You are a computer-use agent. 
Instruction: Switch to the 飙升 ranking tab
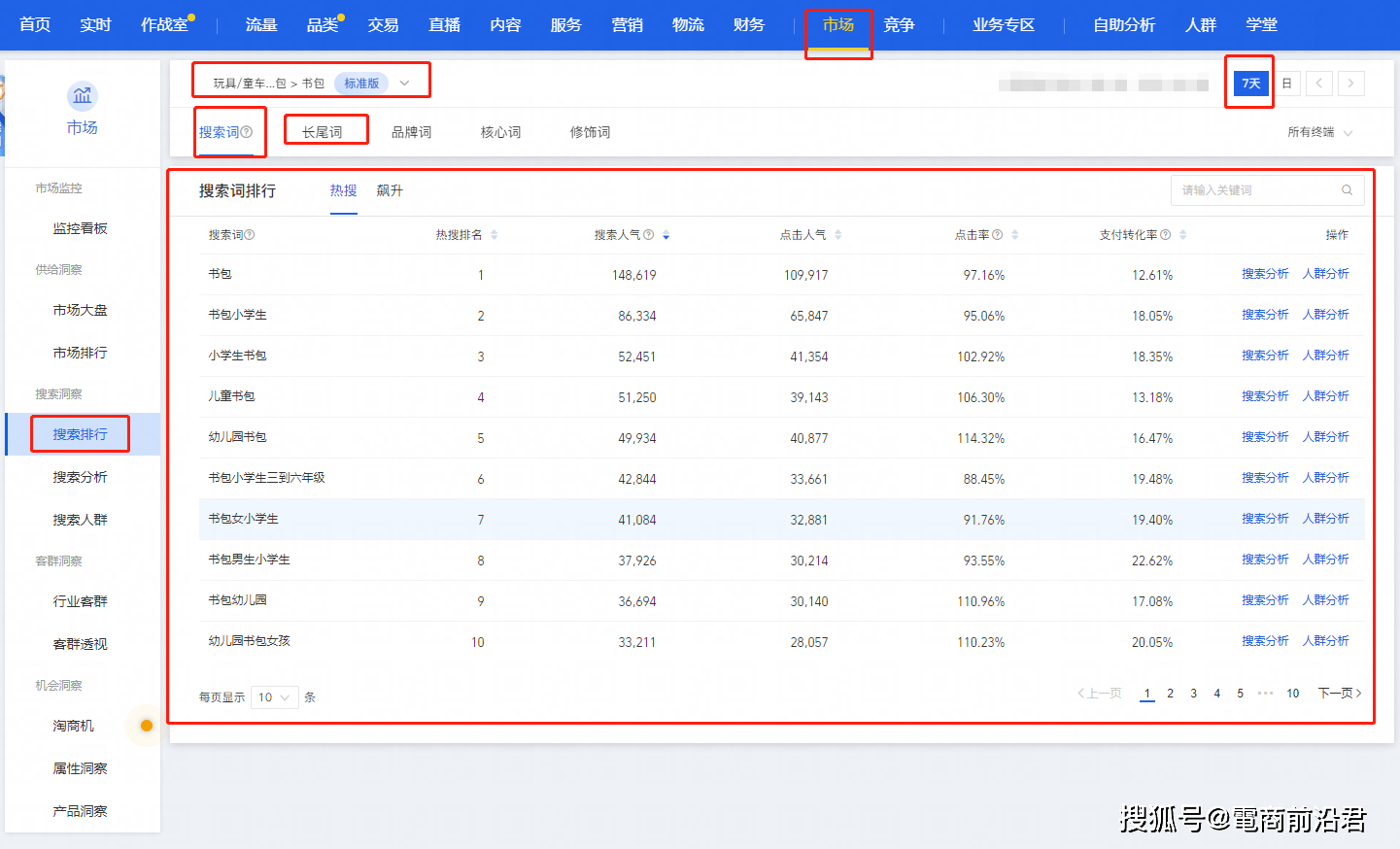pos(390,190)
